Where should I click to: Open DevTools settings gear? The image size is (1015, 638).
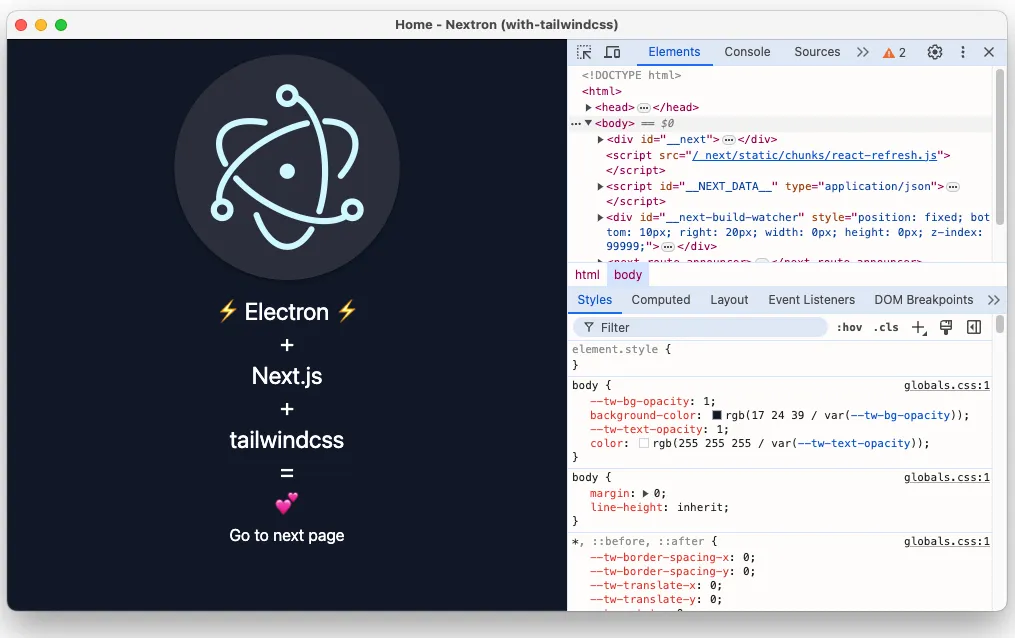point(934,51)
